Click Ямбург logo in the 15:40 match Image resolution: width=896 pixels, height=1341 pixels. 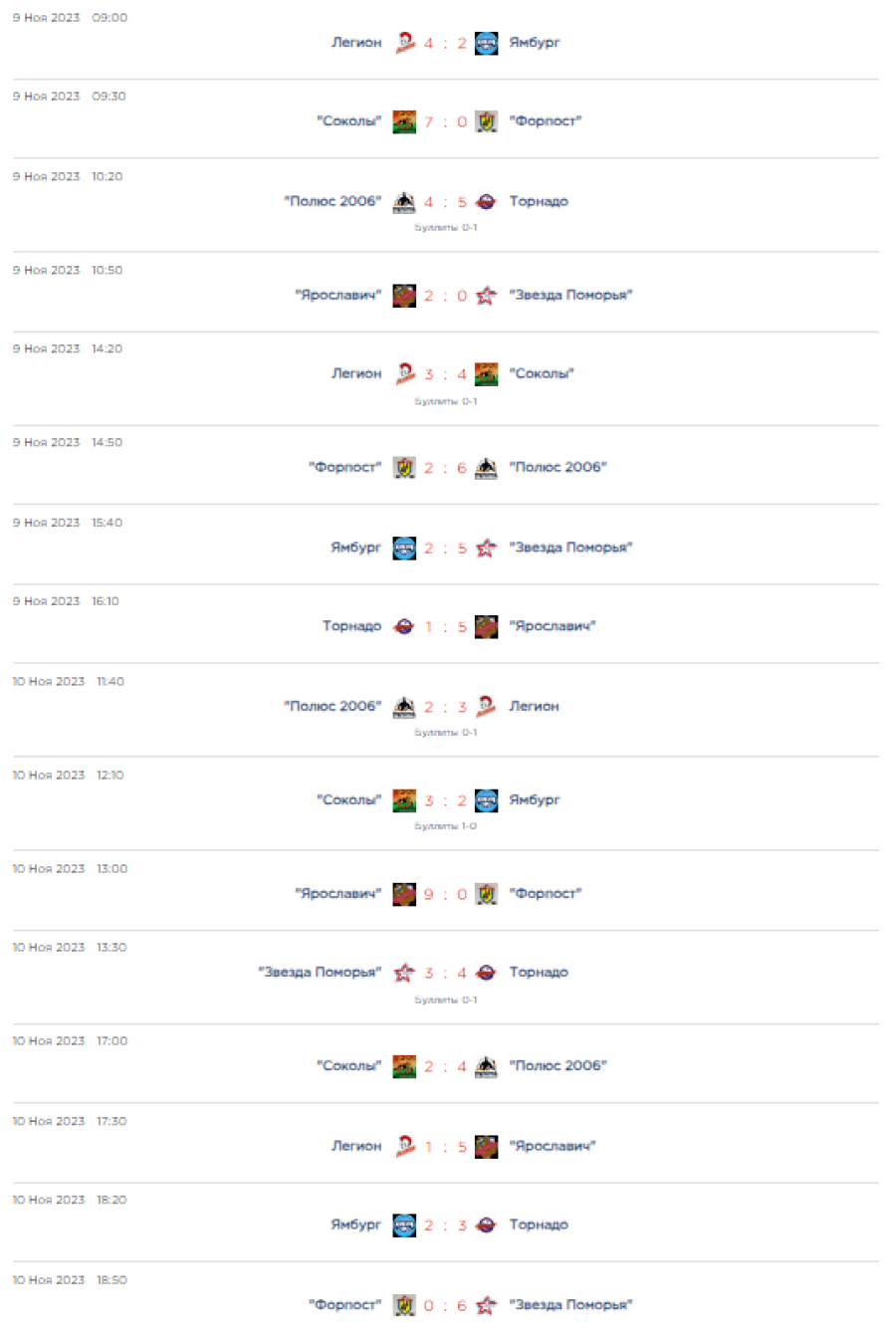point(404,549)
